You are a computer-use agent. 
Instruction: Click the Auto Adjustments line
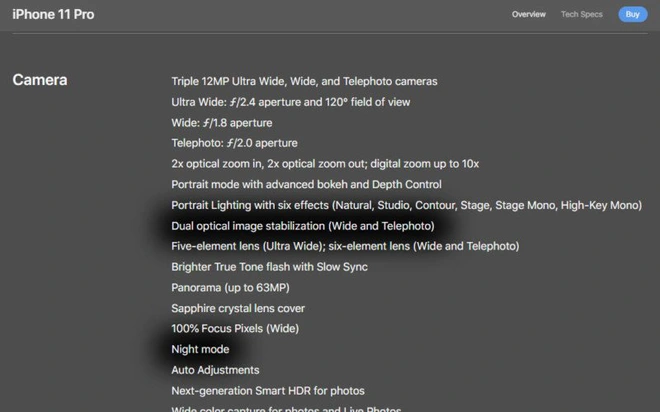click(215, 370)
